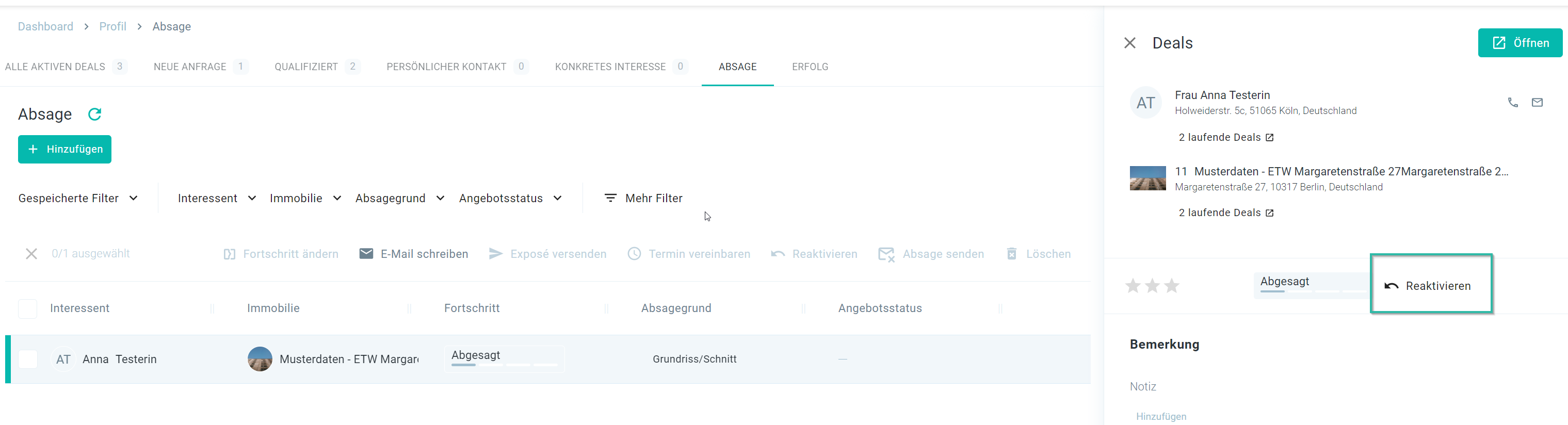Open the contact's laufende Deals external link
This screenshot has width=1568, height=425.
point(1269,138)
